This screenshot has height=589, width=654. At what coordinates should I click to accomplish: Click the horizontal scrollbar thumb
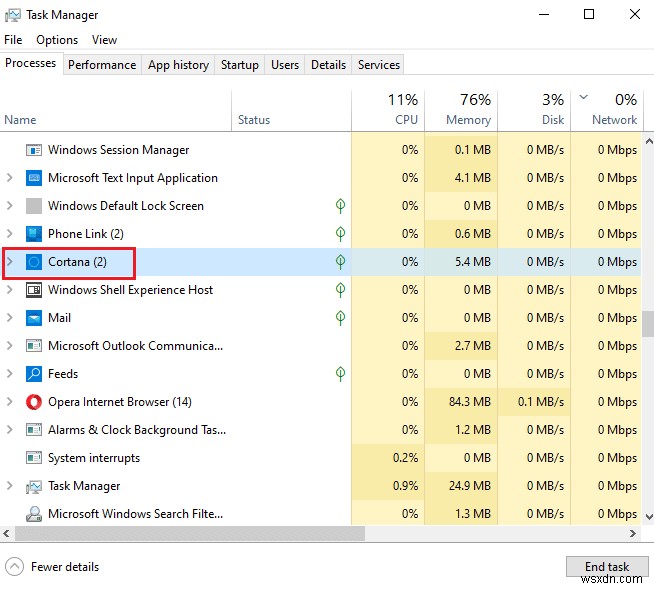tap(190, 533)
